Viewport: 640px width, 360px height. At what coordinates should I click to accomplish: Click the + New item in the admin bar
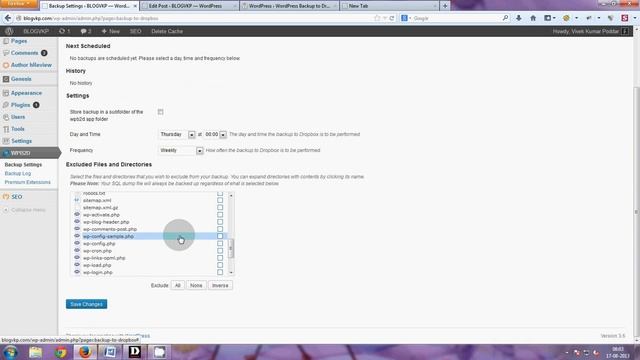111,31
